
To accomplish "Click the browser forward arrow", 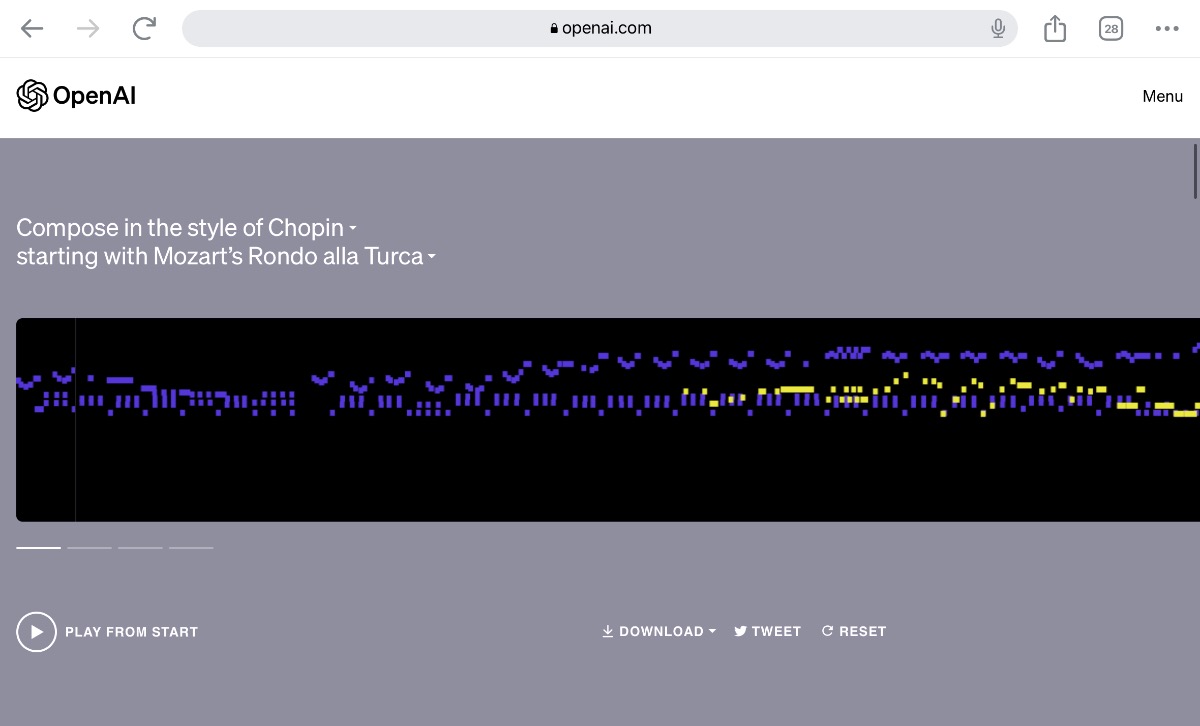I will coord(88,28).
